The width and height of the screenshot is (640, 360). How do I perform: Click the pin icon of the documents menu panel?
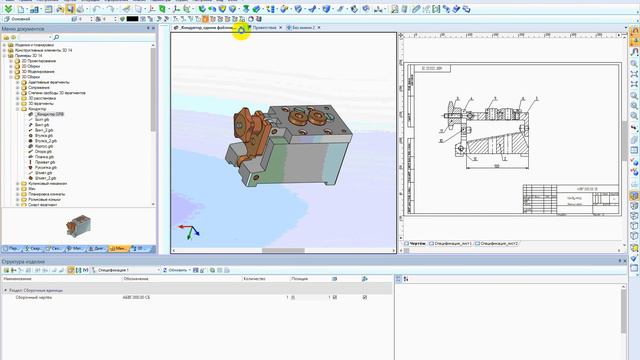[x=148, y=29]
